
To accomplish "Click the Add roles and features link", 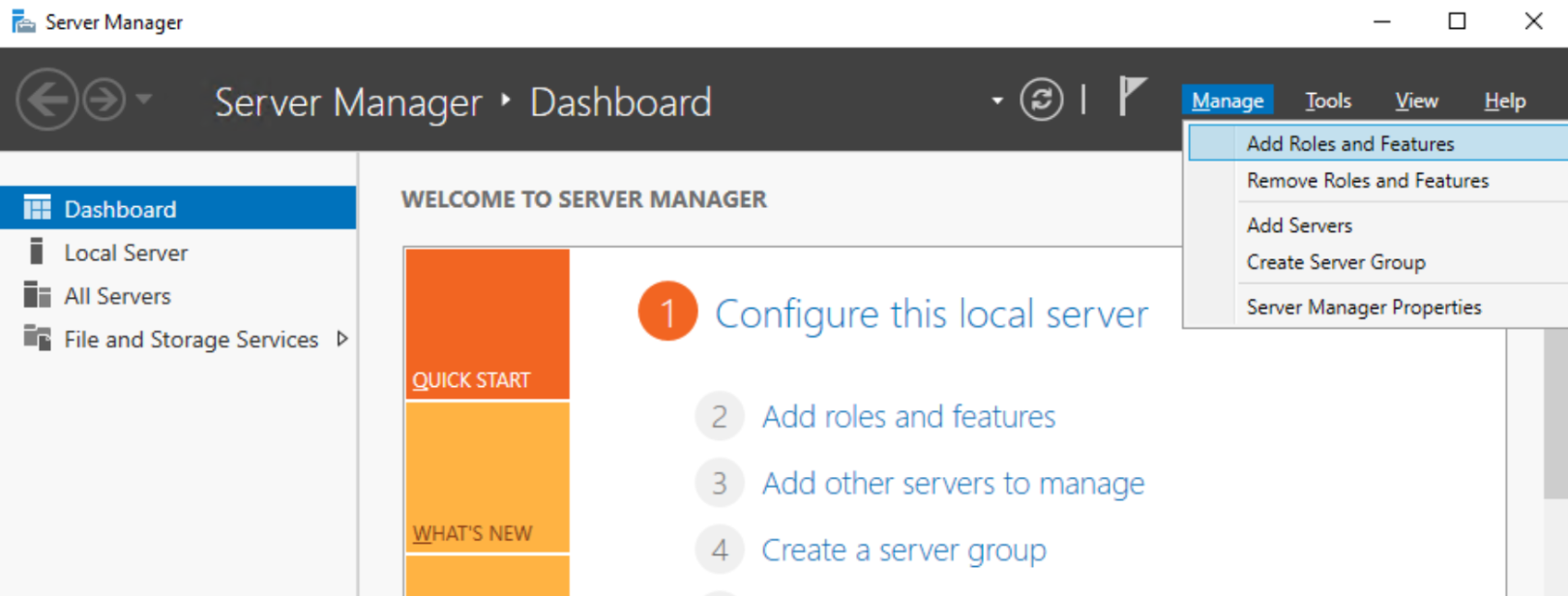I will [908, 416].
